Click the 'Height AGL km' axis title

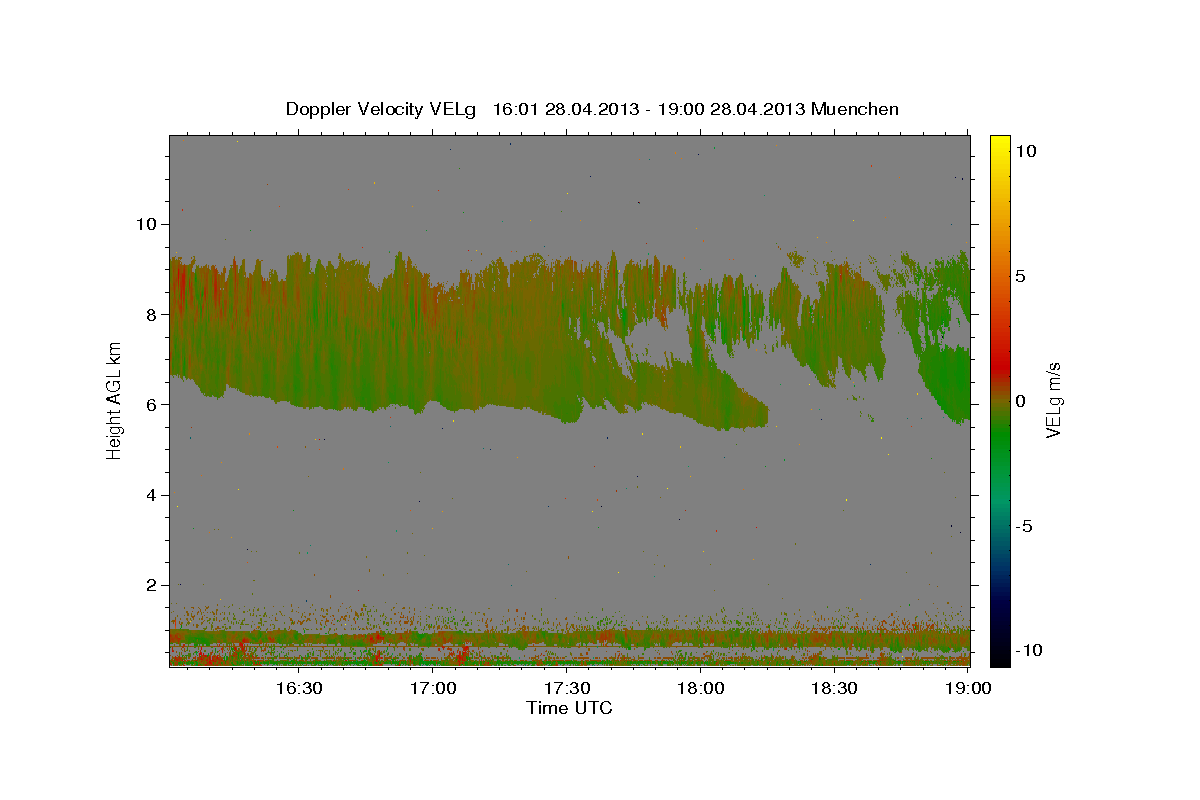pos(114,402)
